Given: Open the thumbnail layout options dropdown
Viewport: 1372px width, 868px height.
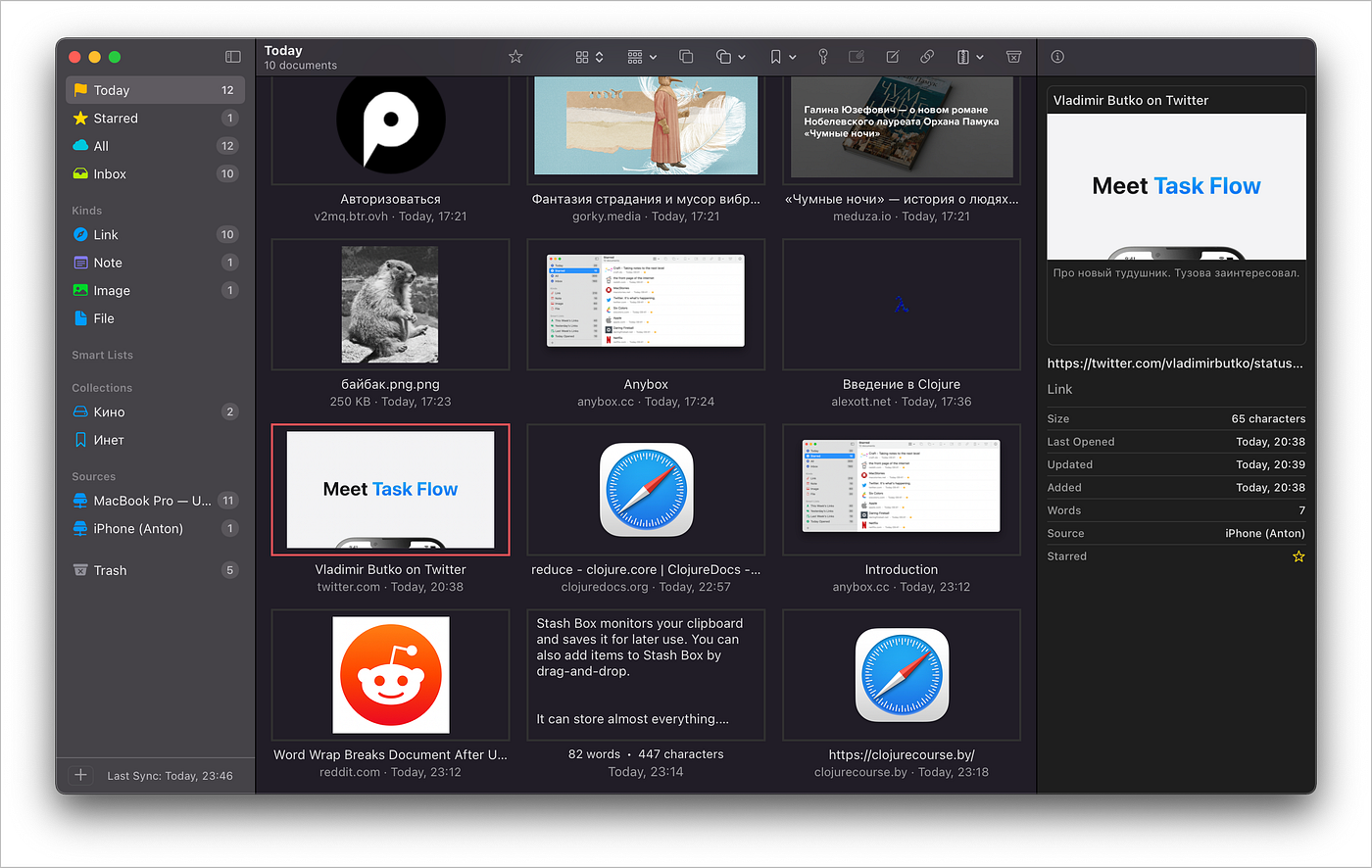Looking at the screenshot, I should pyautogui.click(x=642, y=57).
